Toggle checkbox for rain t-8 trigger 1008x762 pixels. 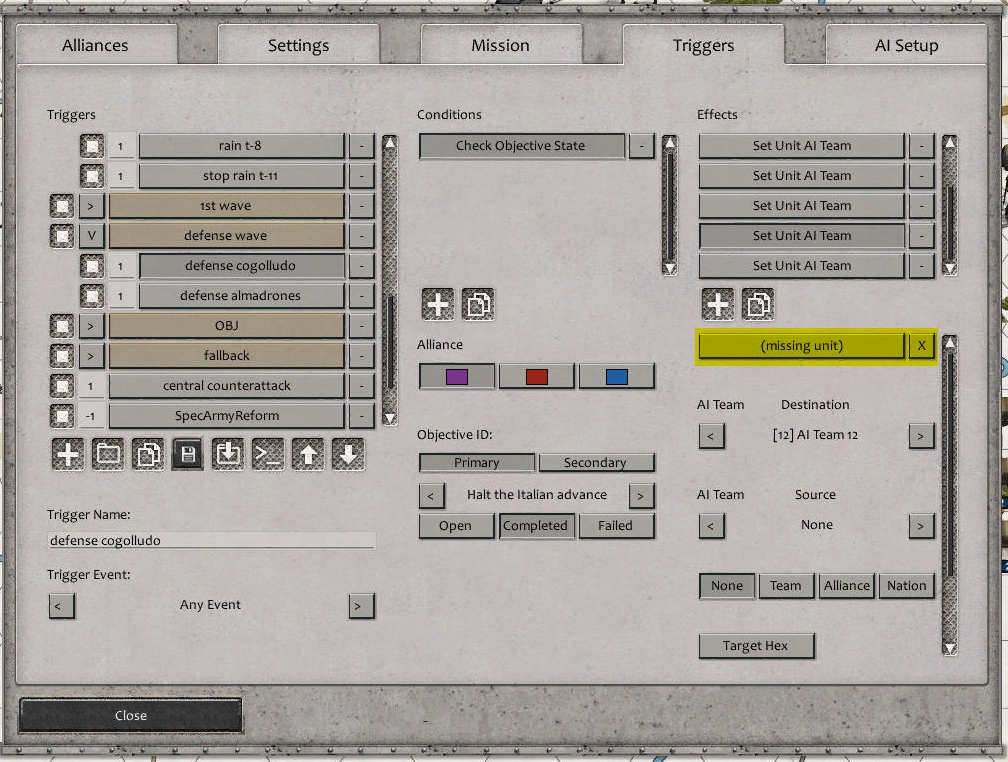click(x=92, y=146)
